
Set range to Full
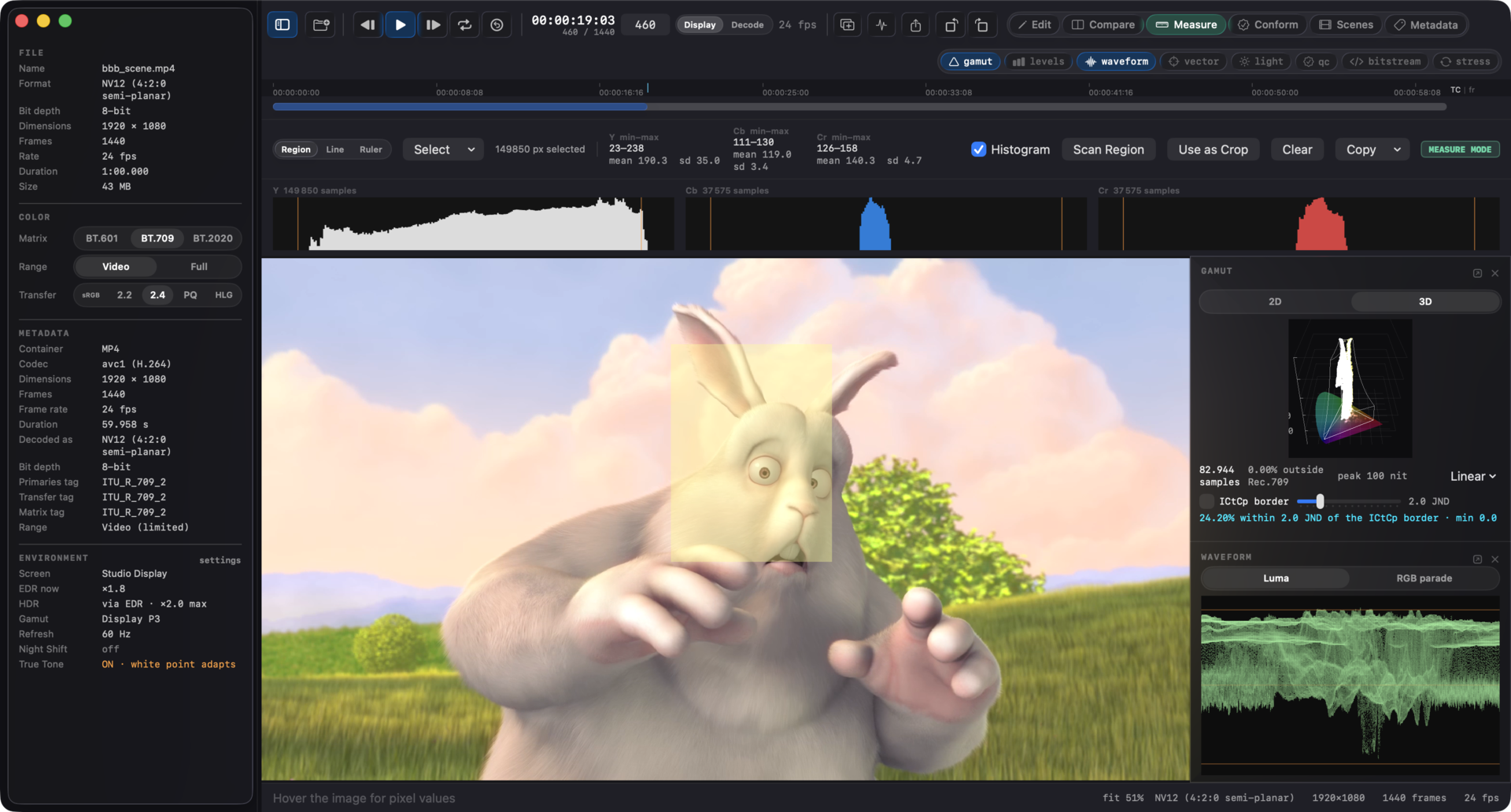199,267
